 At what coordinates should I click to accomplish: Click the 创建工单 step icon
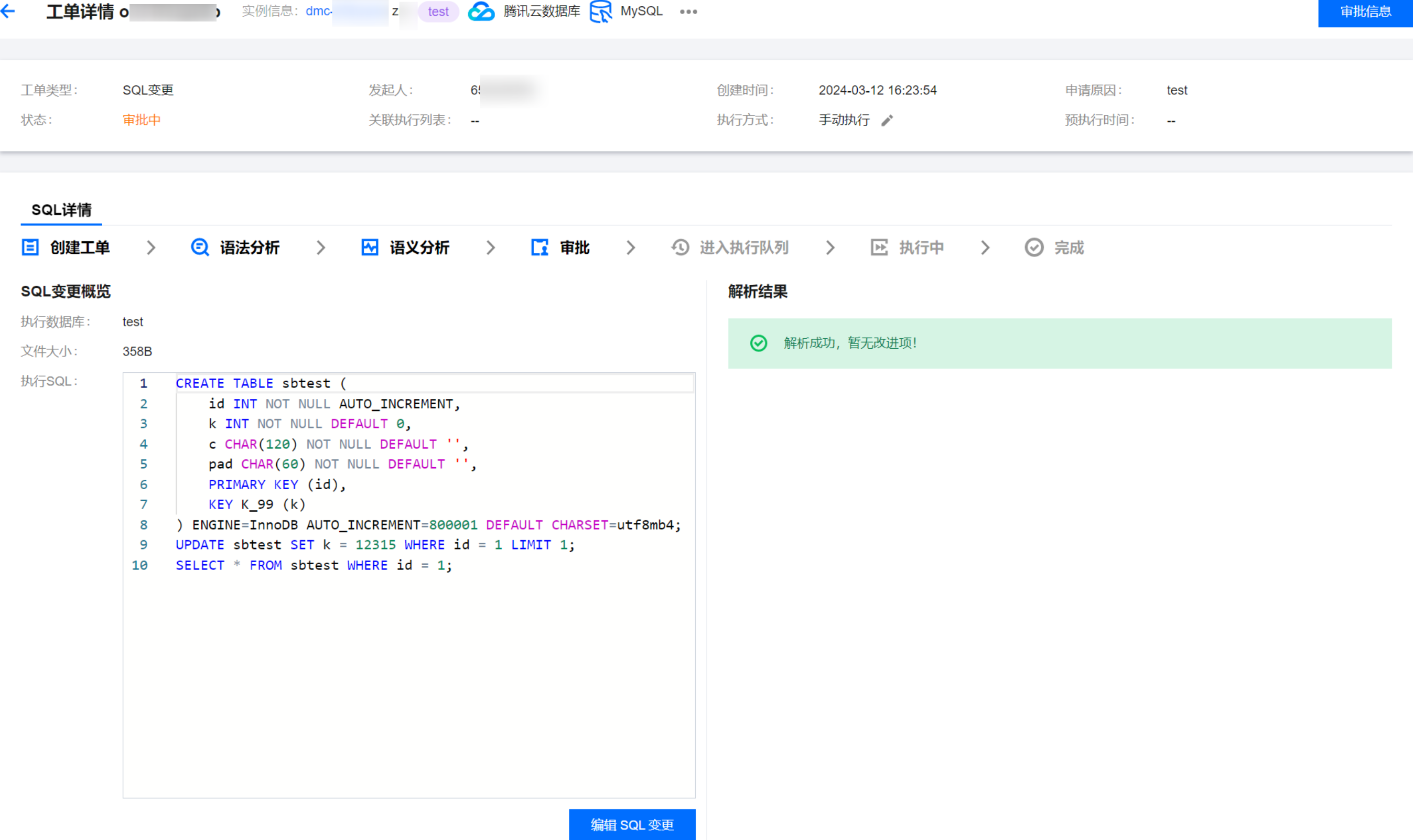pos(30,247)
